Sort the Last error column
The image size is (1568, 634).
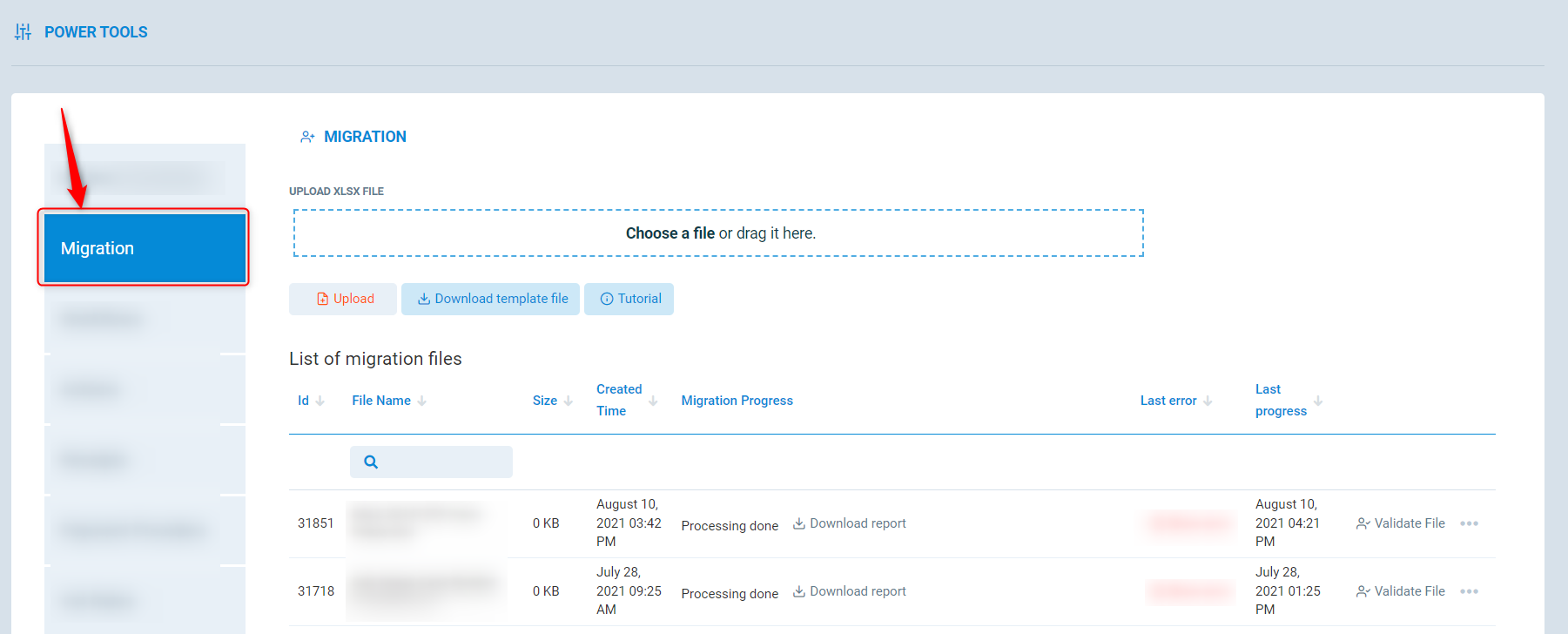point(1208,401)
